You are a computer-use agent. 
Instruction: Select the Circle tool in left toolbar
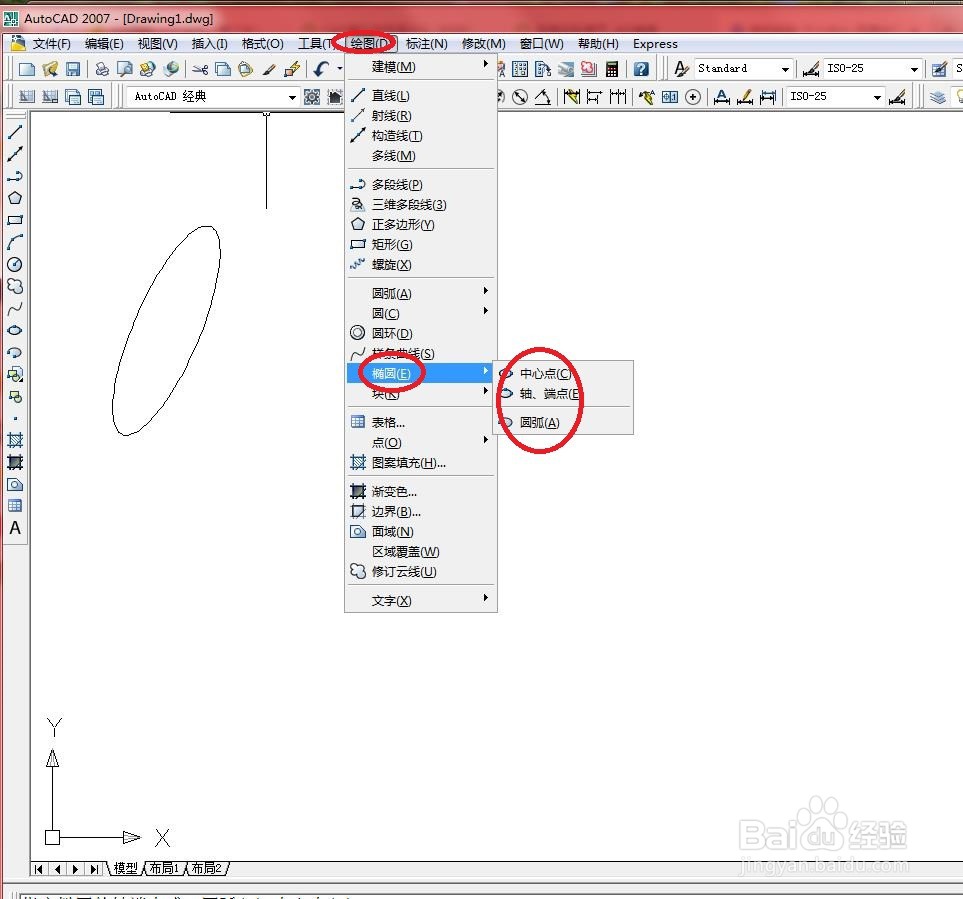pyautogui.click(x=15, y=264)
